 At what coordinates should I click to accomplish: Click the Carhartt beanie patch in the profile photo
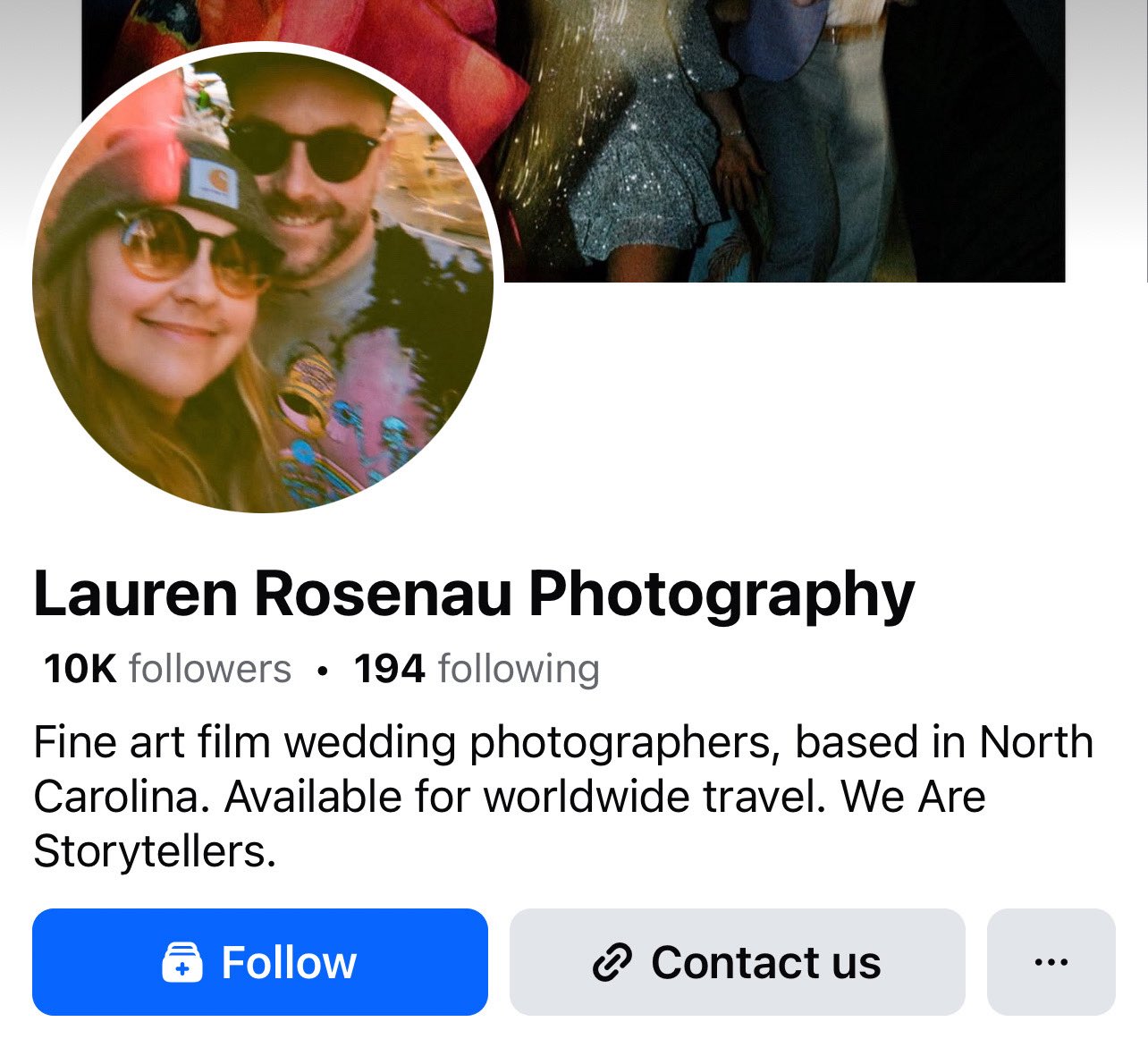pos(212,182)
